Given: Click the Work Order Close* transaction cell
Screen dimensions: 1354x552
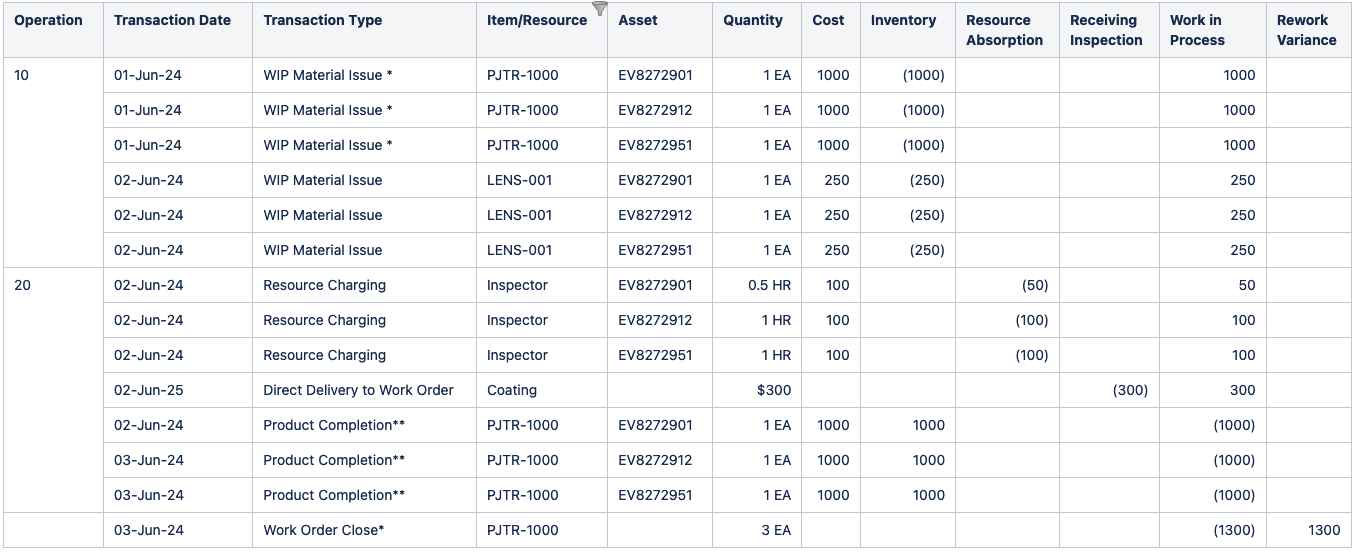Looking at the screenshot, I should point(323,530).
